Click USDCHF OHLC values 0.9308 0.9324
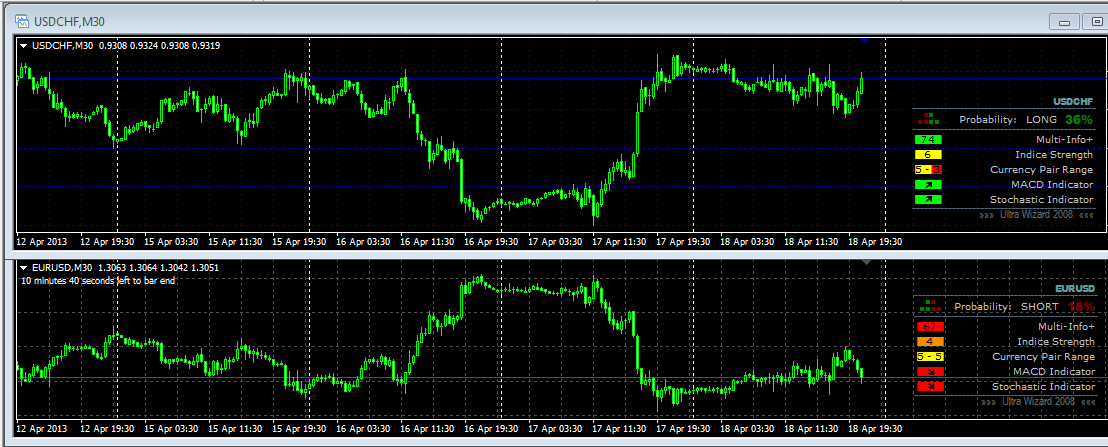This screenshot has height=447, width=1108. tap(129, 46)
